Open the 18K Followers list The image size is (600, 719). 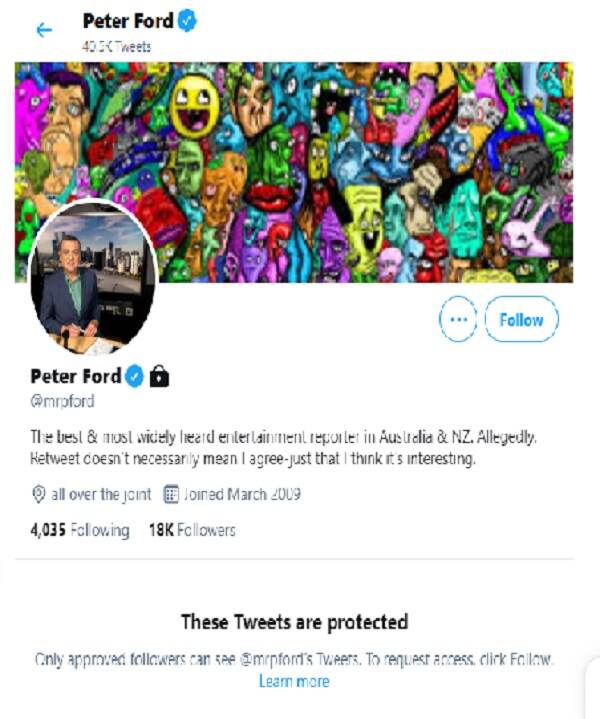pos(192,530)
